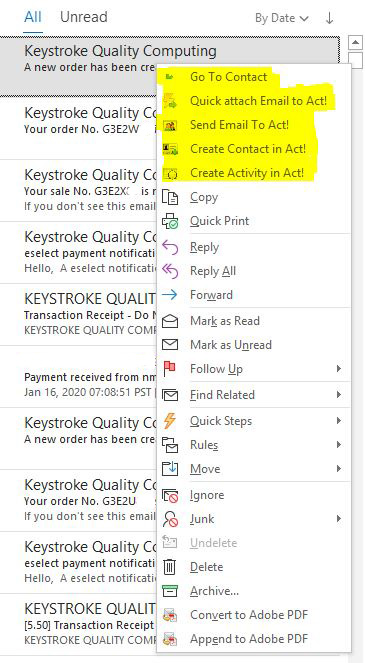Click the Quick Print printer icon
Screen dimensions: 365x663
pos(170,221)
